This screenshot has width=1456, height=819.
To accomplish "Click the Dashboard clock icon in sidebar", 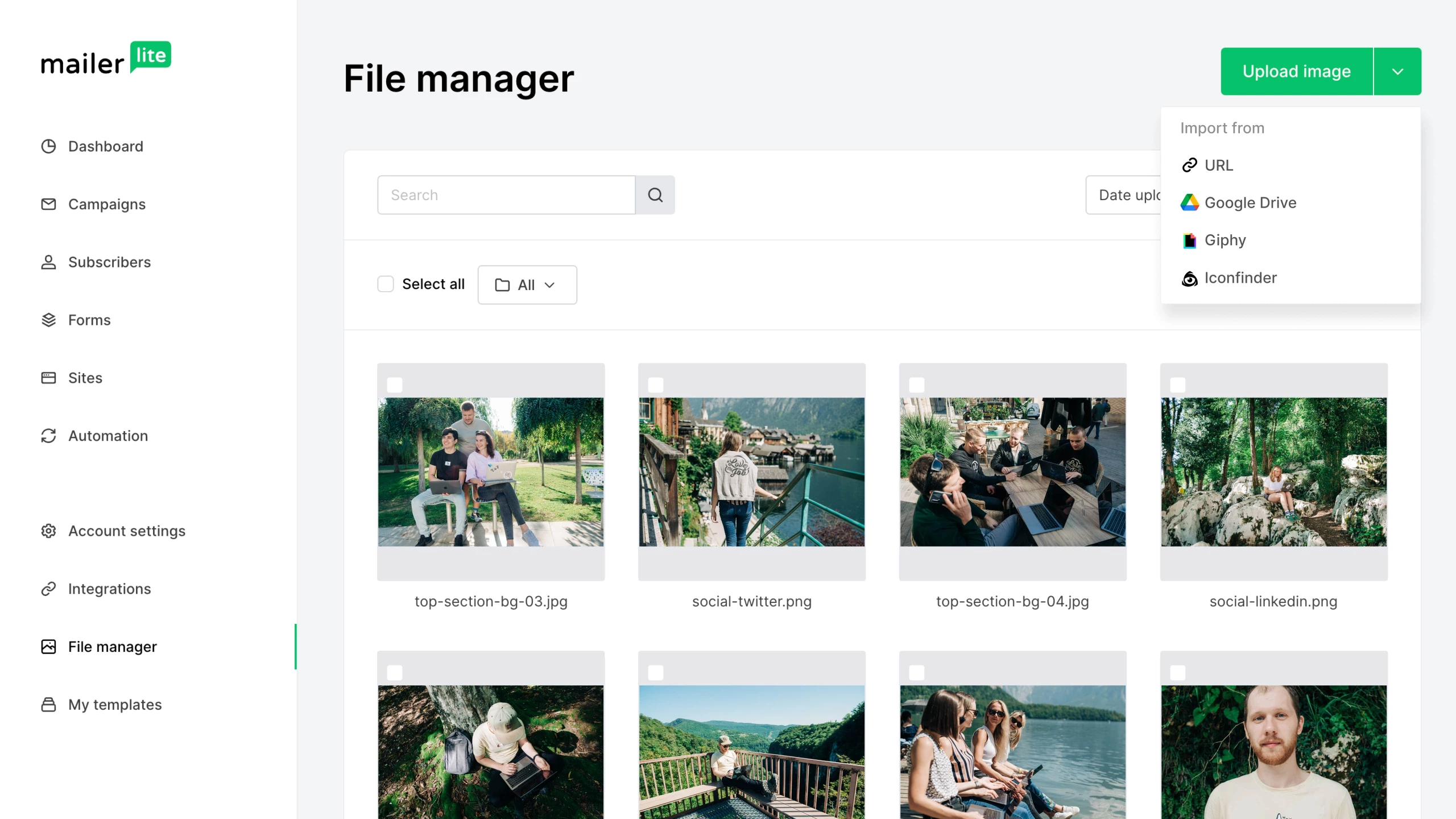I will pyautogui.click(x=48, y=146).
